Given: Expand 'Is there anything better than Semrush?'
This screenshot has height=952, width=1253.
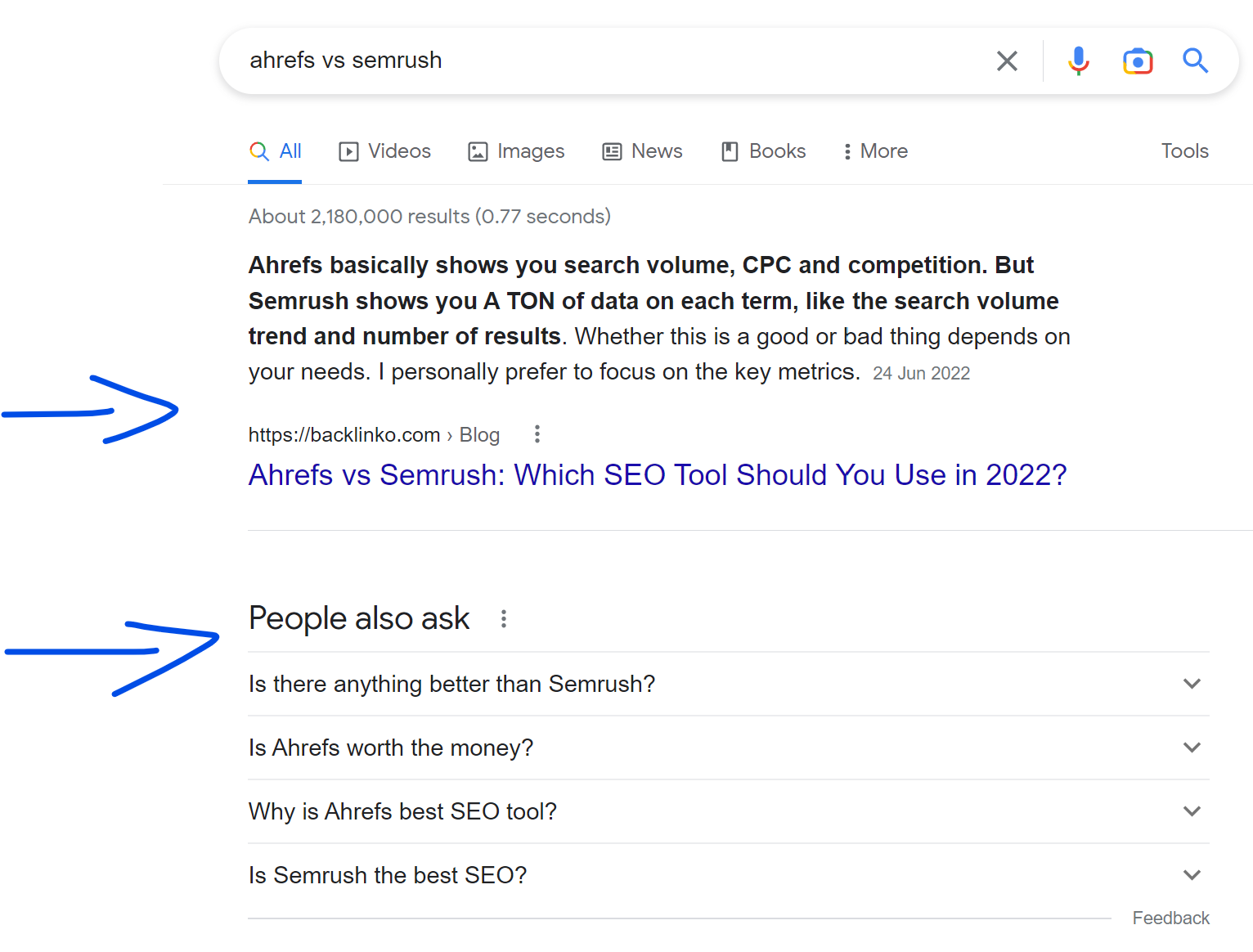Looking at the screenshot, I should tap(1192, 684).
